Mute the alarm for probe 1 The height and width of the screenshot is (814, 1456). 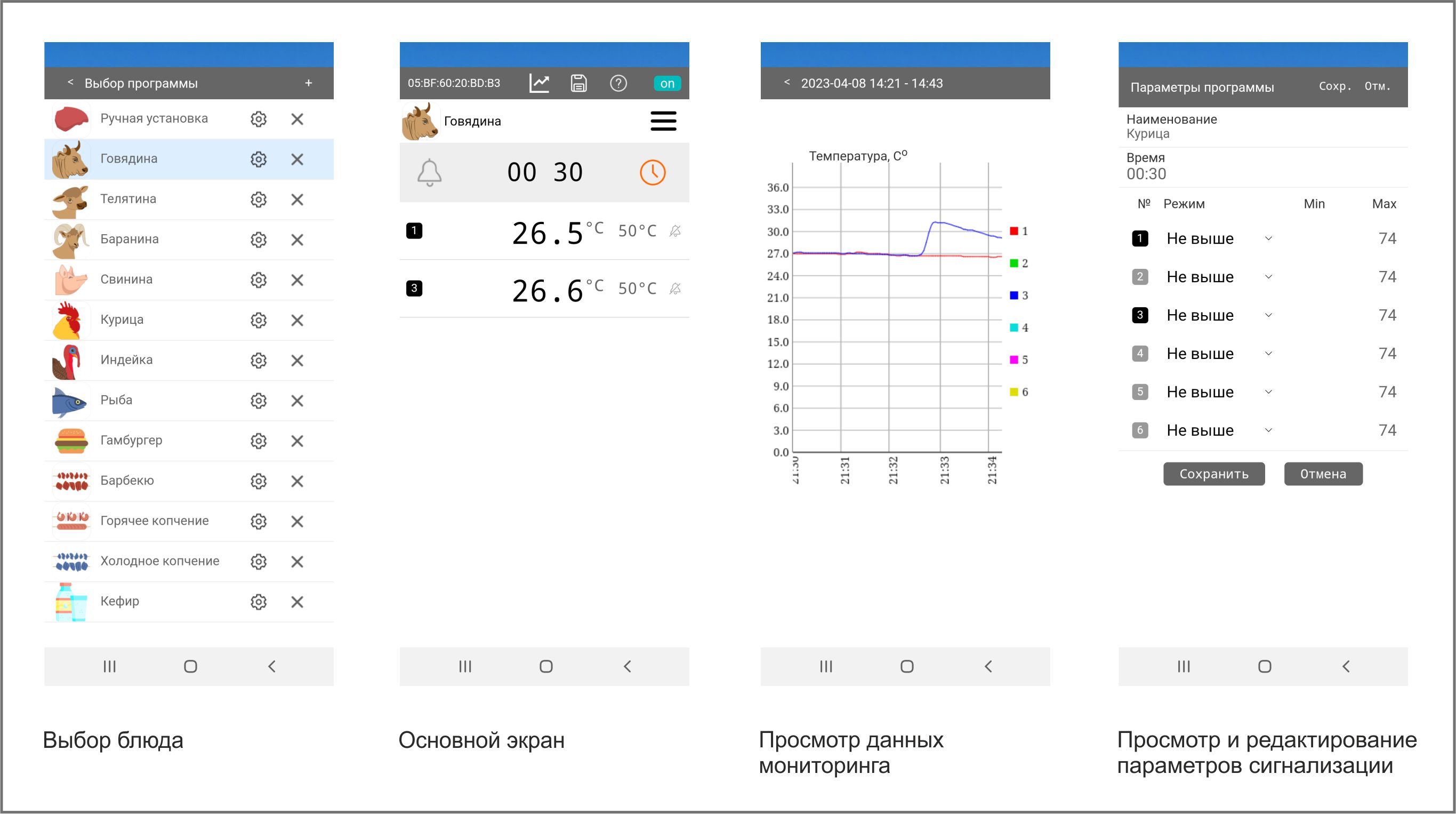click(676, 232)
